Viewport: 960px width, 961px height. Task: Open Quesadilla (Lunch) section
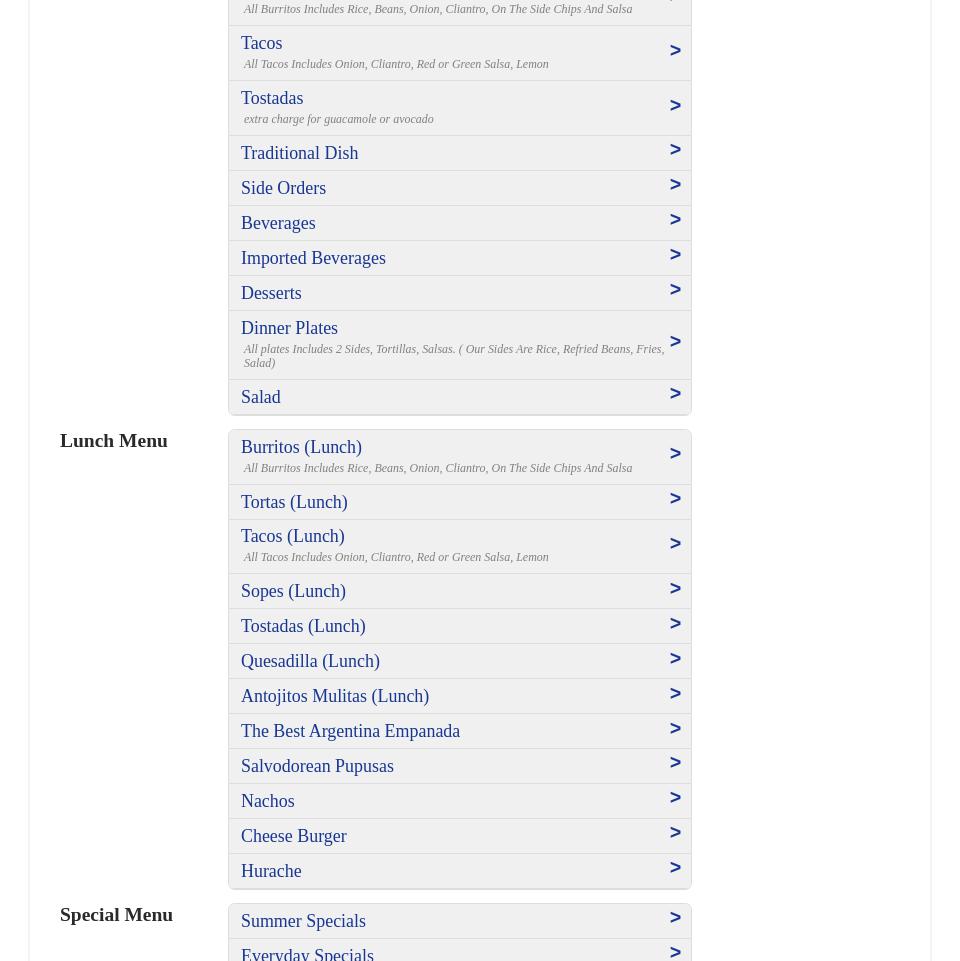click(x=310, y=661)
